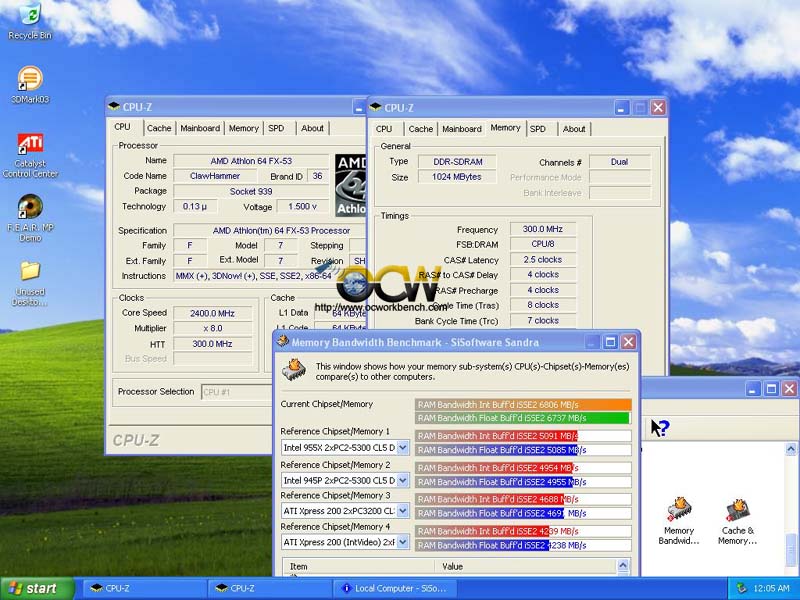The image size is (800, 600).
Task: Select the active Memory tab beside SPD showing timings
Action: pyautogui.click(x=505, y=128)
